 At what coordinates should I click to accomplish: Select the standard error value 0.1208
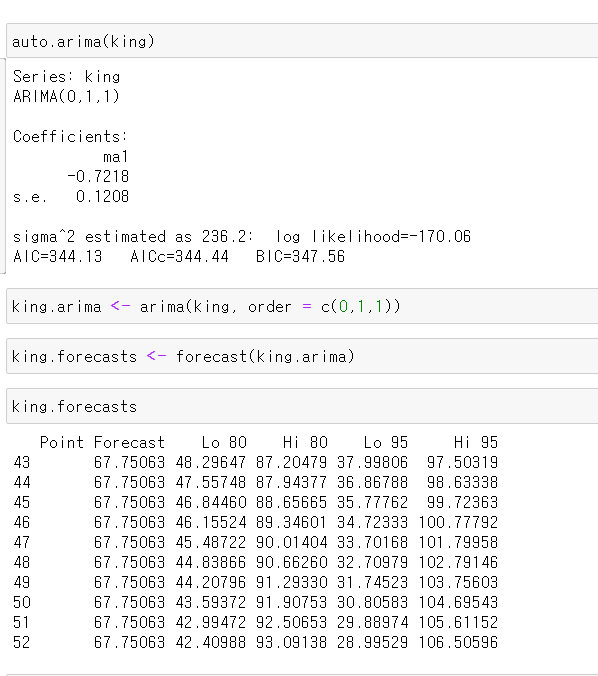click(x=102, y=197)
